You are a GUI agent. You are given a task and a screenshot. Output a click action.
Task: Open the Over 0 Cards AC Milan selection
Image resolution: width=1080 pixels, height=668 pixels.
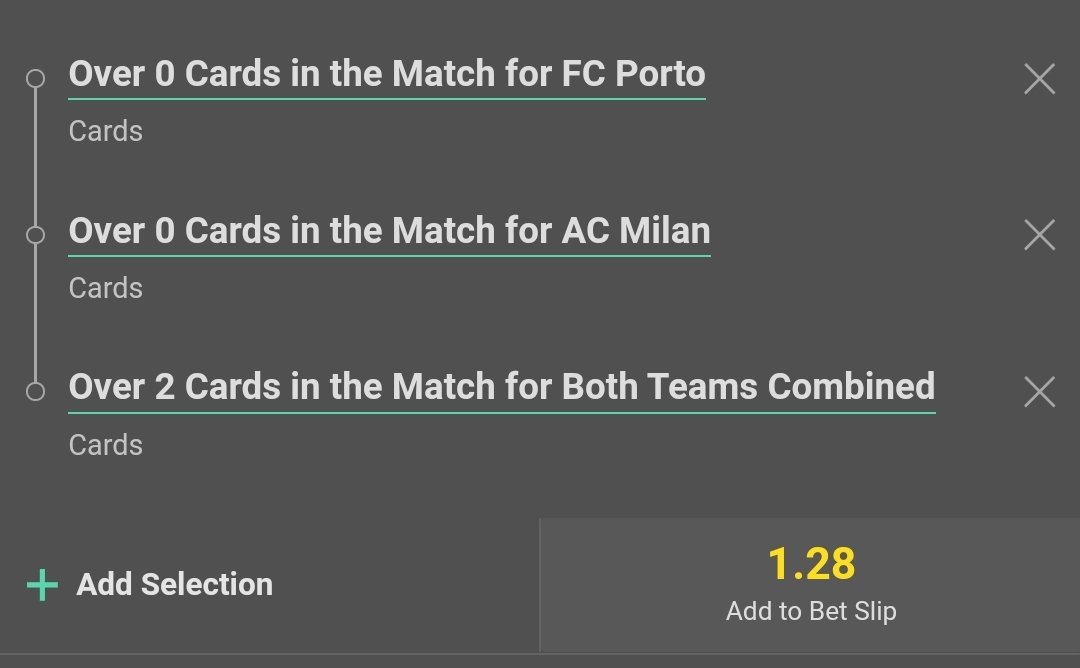389,231
